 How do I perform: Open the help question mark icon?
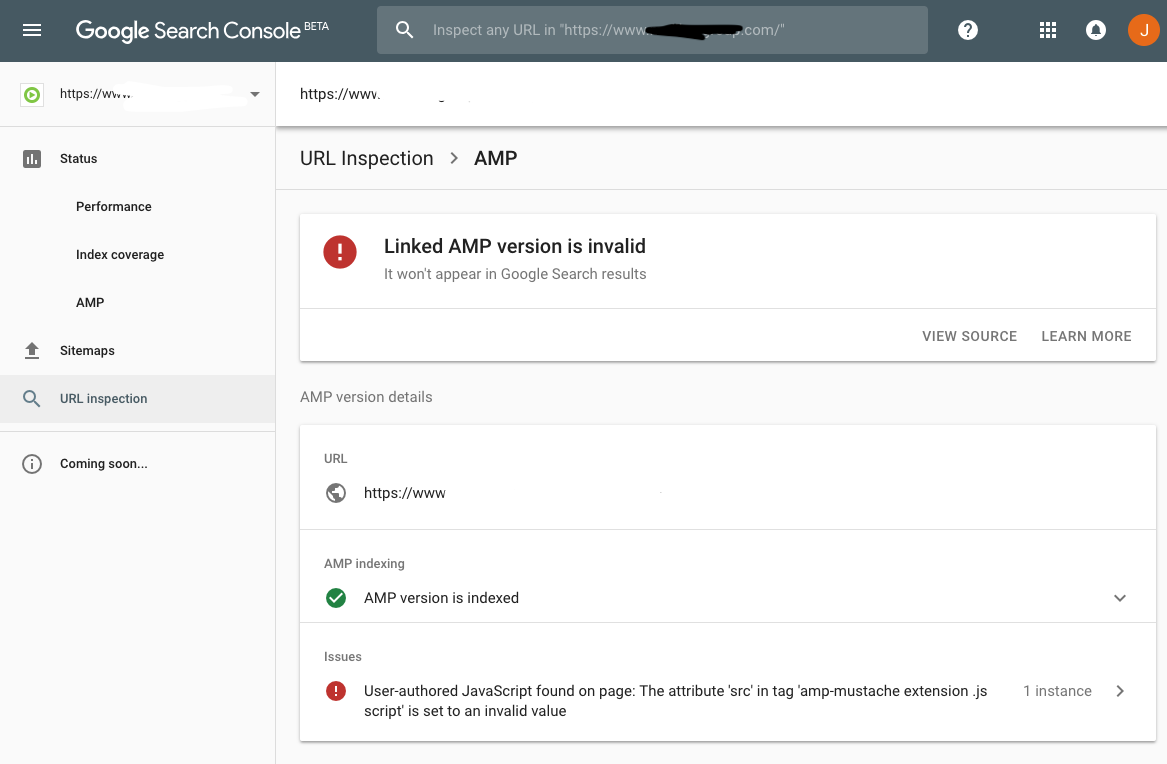[x=968, y=31]
